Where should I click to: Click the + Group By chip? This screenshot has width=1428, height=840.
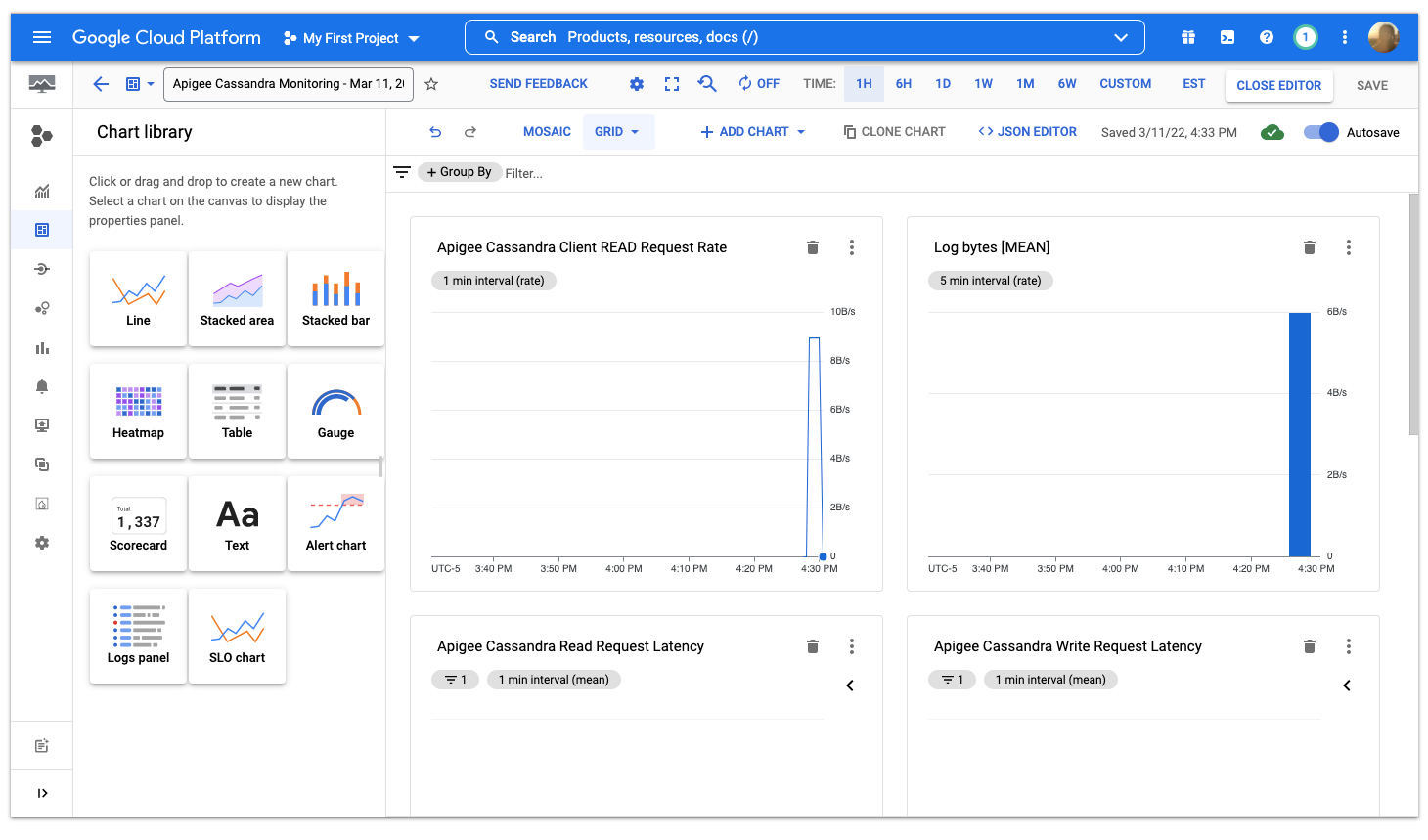pos(460,172)
